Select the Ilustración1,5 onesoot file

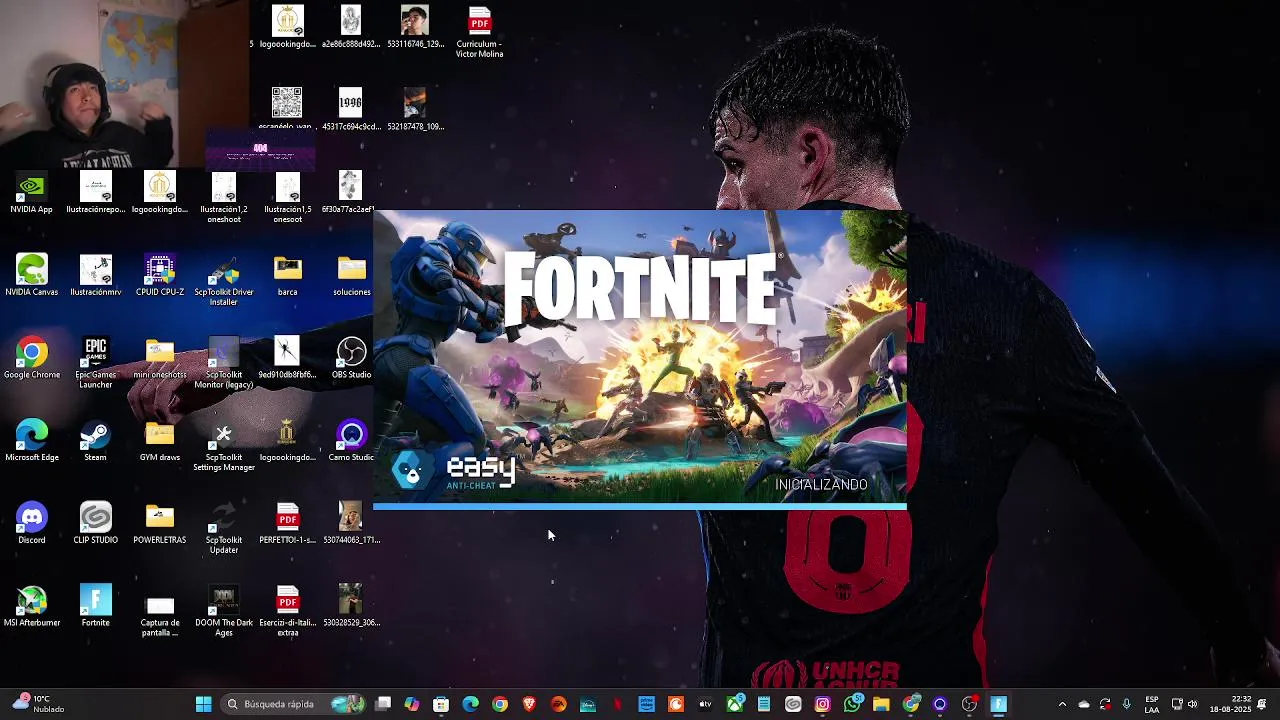tap(287, 199)
